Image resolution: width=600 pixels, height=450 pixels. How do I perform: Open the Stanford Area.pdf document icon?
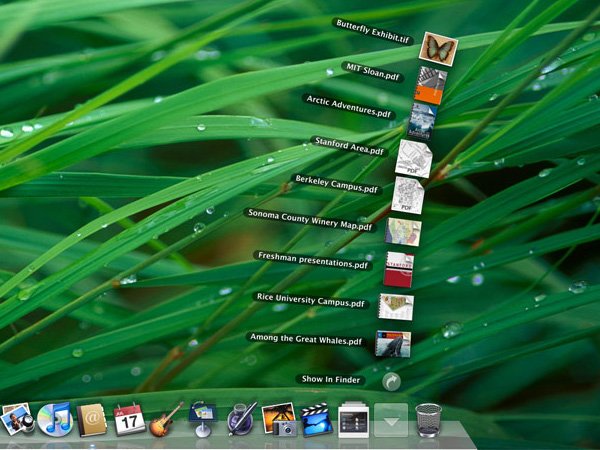(x=414, y=158)
